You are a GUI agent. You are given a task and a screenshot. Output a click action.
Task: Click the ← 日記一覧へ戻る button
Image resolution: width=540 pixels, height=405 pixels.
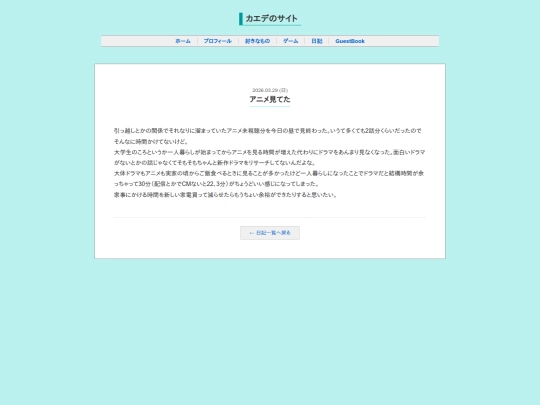270,233
